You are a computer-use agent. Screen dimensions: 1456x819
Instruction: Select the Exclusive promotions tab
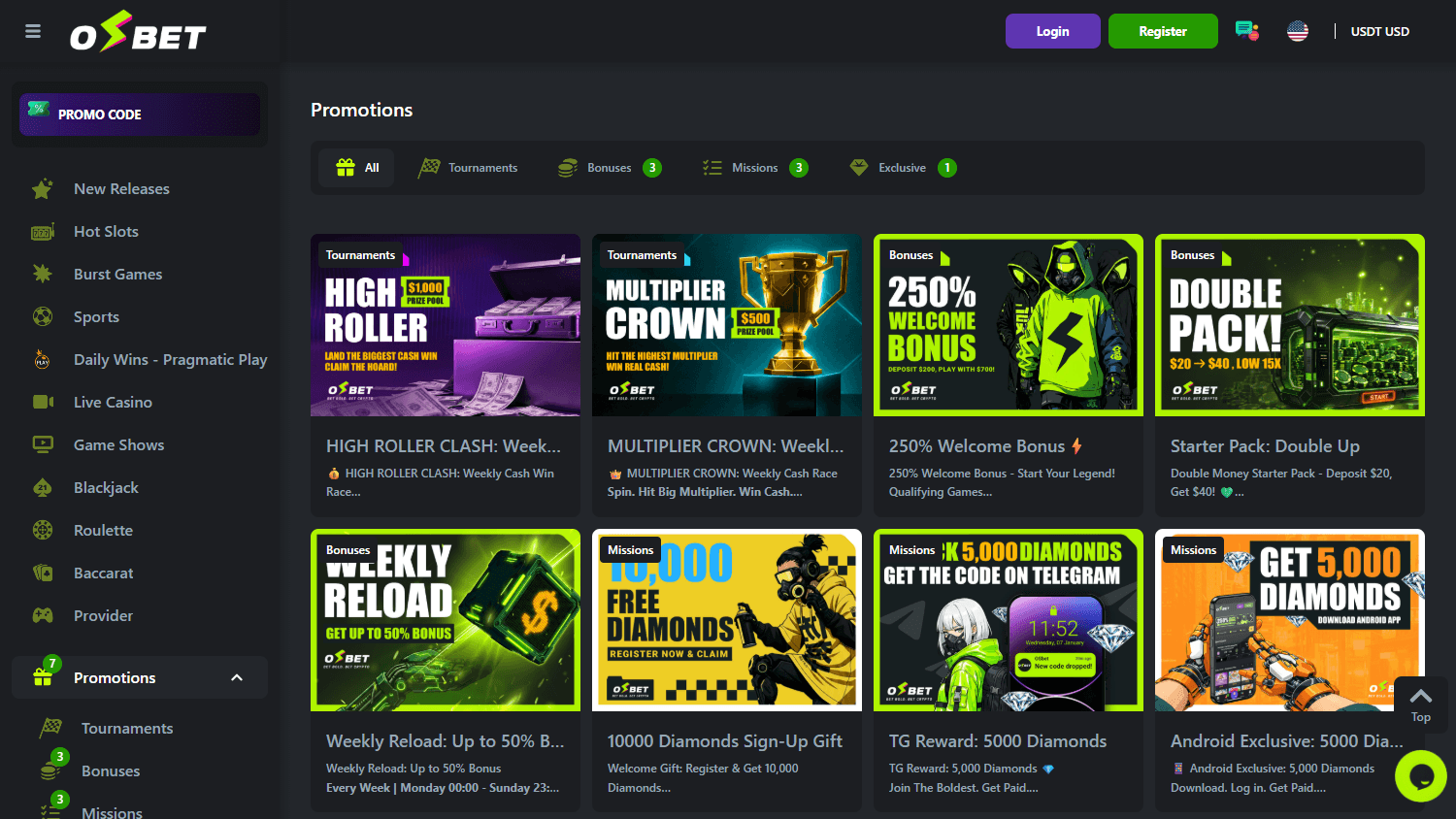click(x=903, y=167)
